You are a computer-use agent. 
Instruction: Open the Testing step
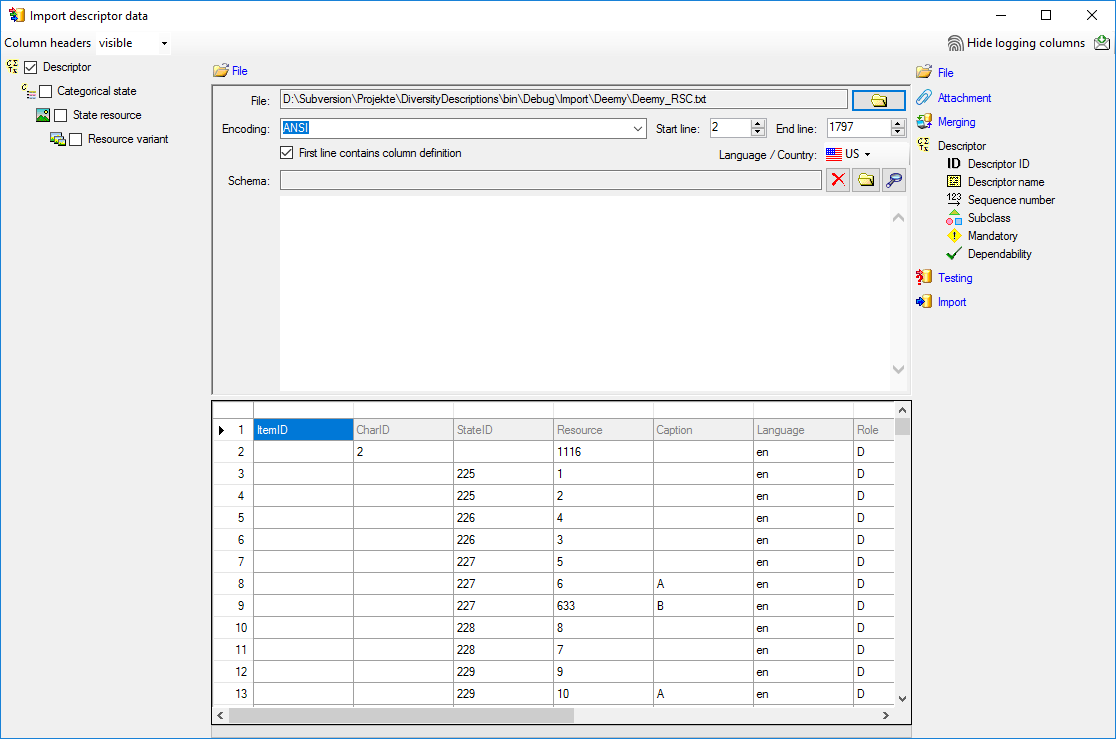[x=954, y=278]
